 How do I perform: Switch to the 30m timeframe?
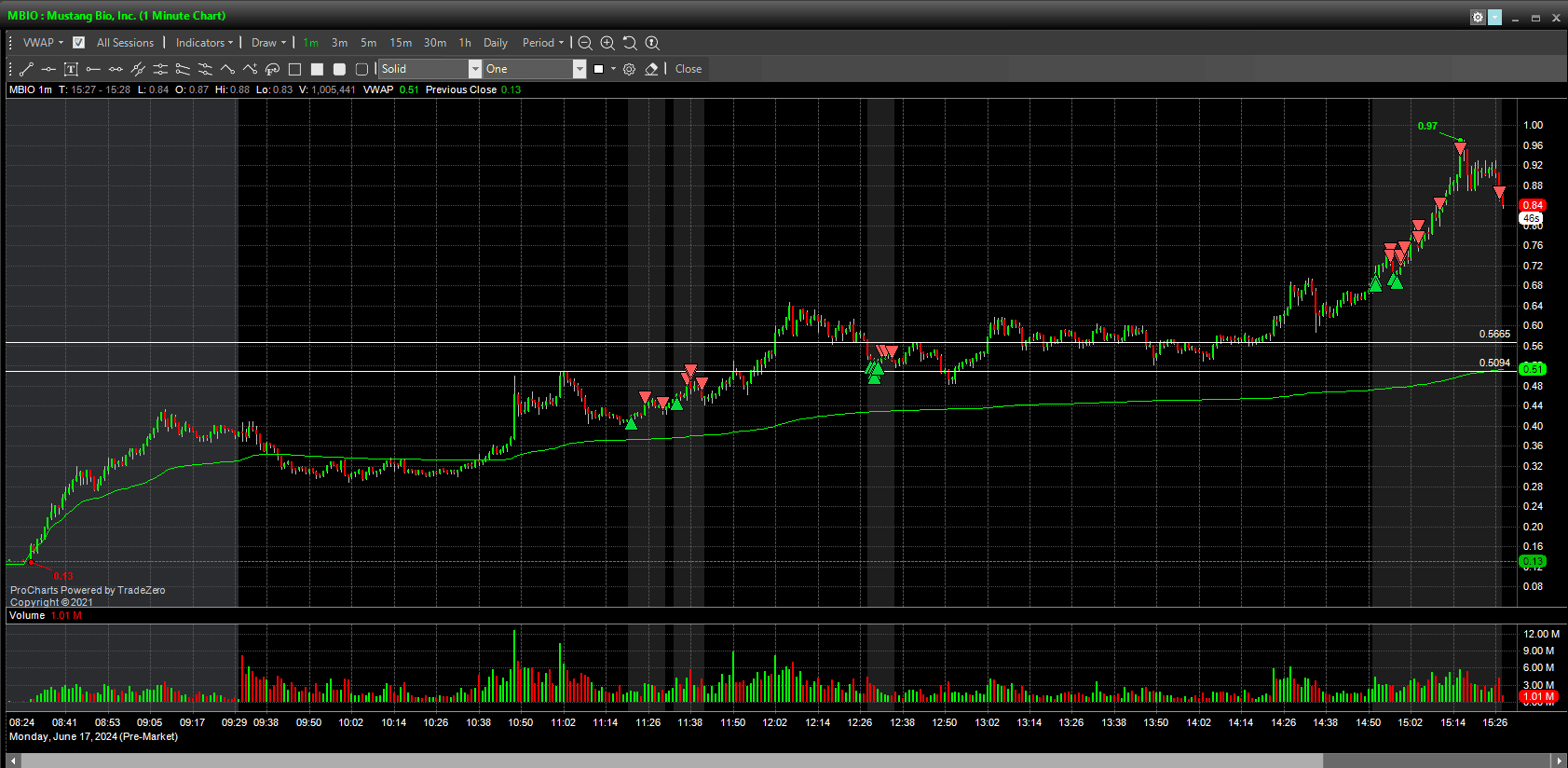[435, 43]
